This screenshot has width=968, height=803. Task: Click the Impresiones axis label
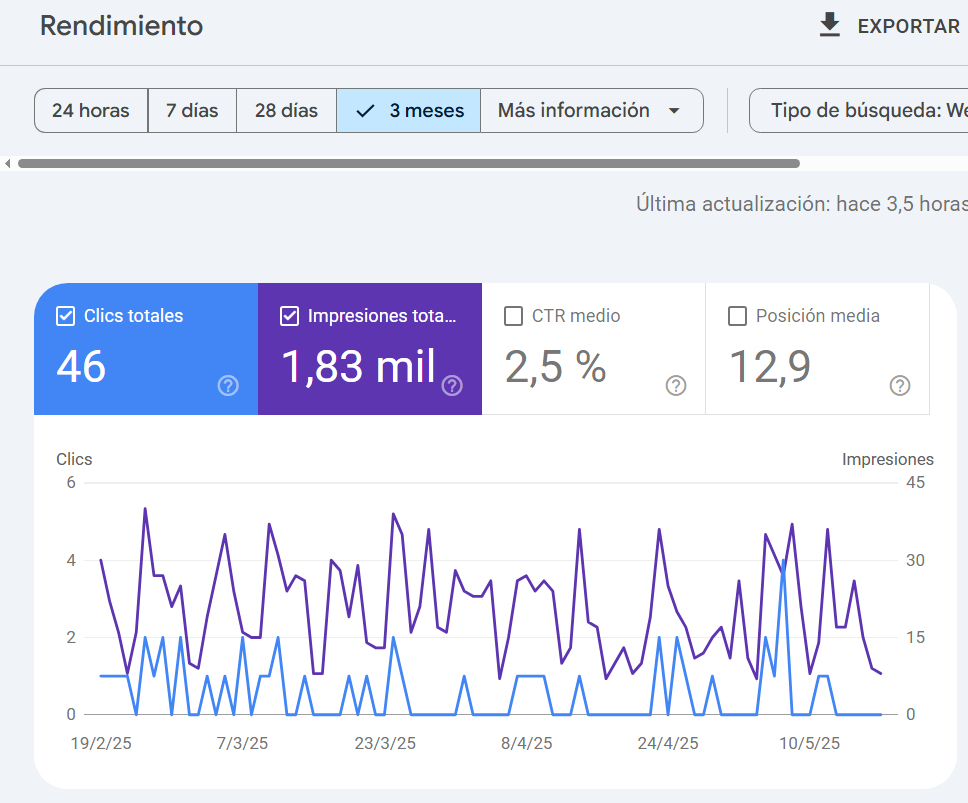tap(888, 459)
